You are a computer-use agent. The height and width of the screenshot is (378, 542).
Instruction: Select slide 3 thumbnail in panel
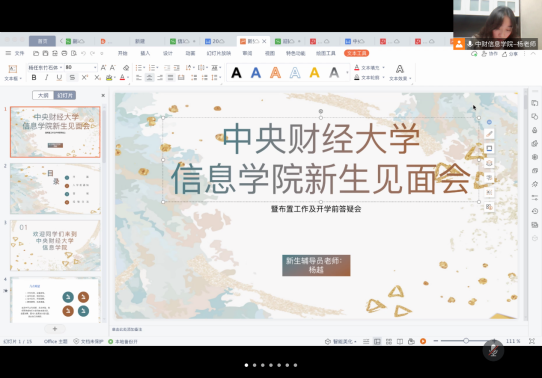55,245
